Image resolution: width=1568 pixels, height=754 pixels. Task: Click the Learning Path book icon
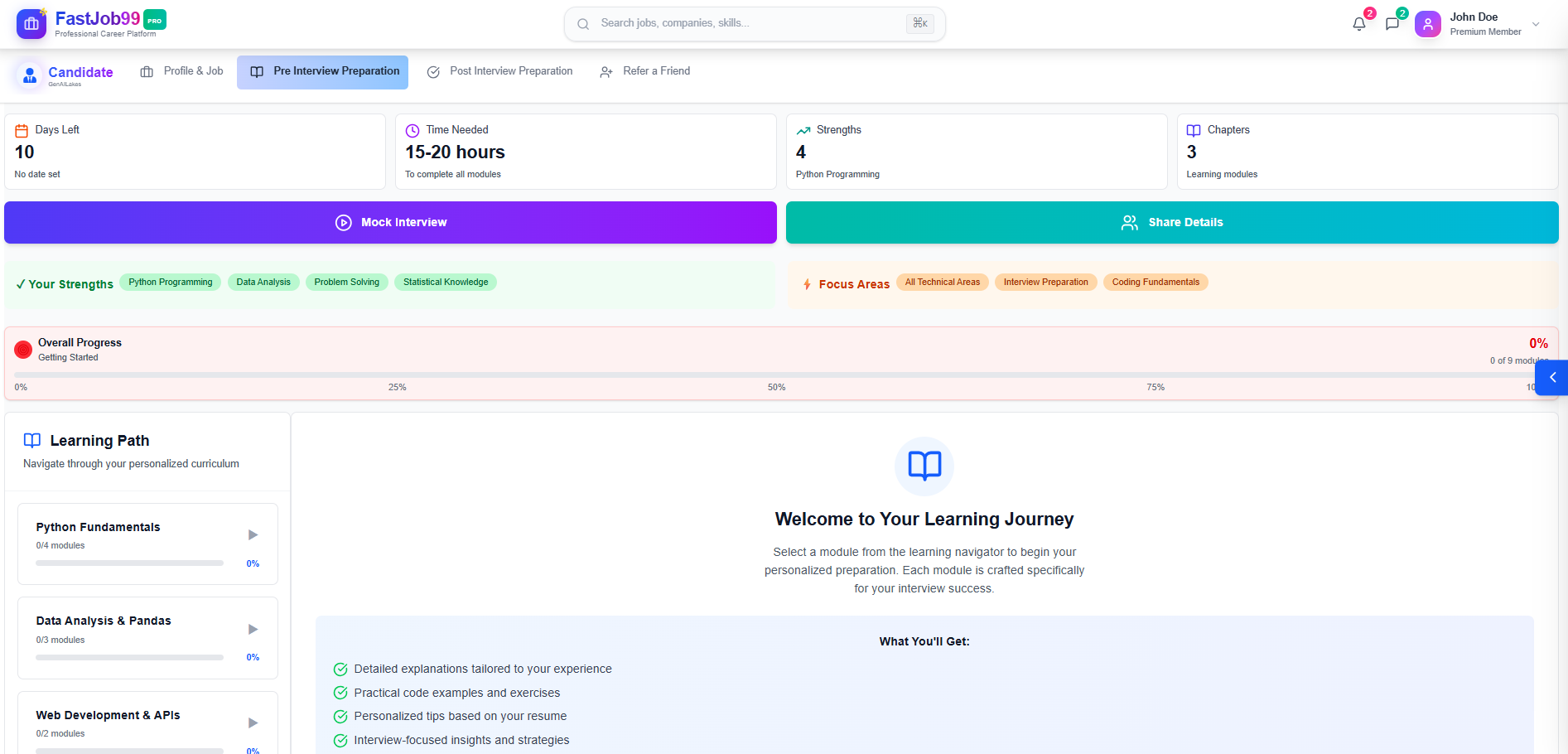tap(32, 441)
